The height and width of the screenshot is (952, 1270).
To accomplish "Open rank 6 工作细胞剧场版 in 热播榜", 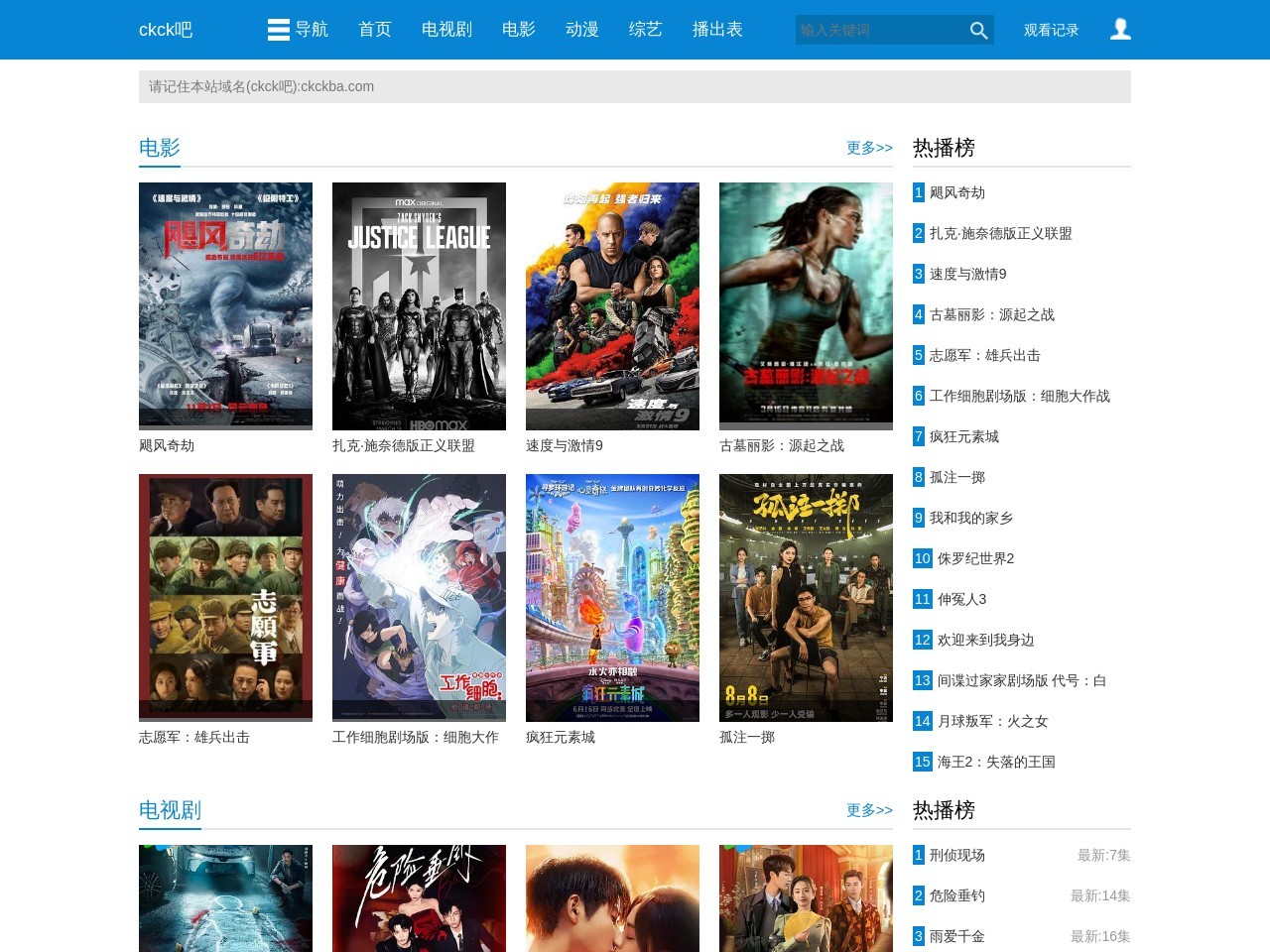I will 1020,396.
